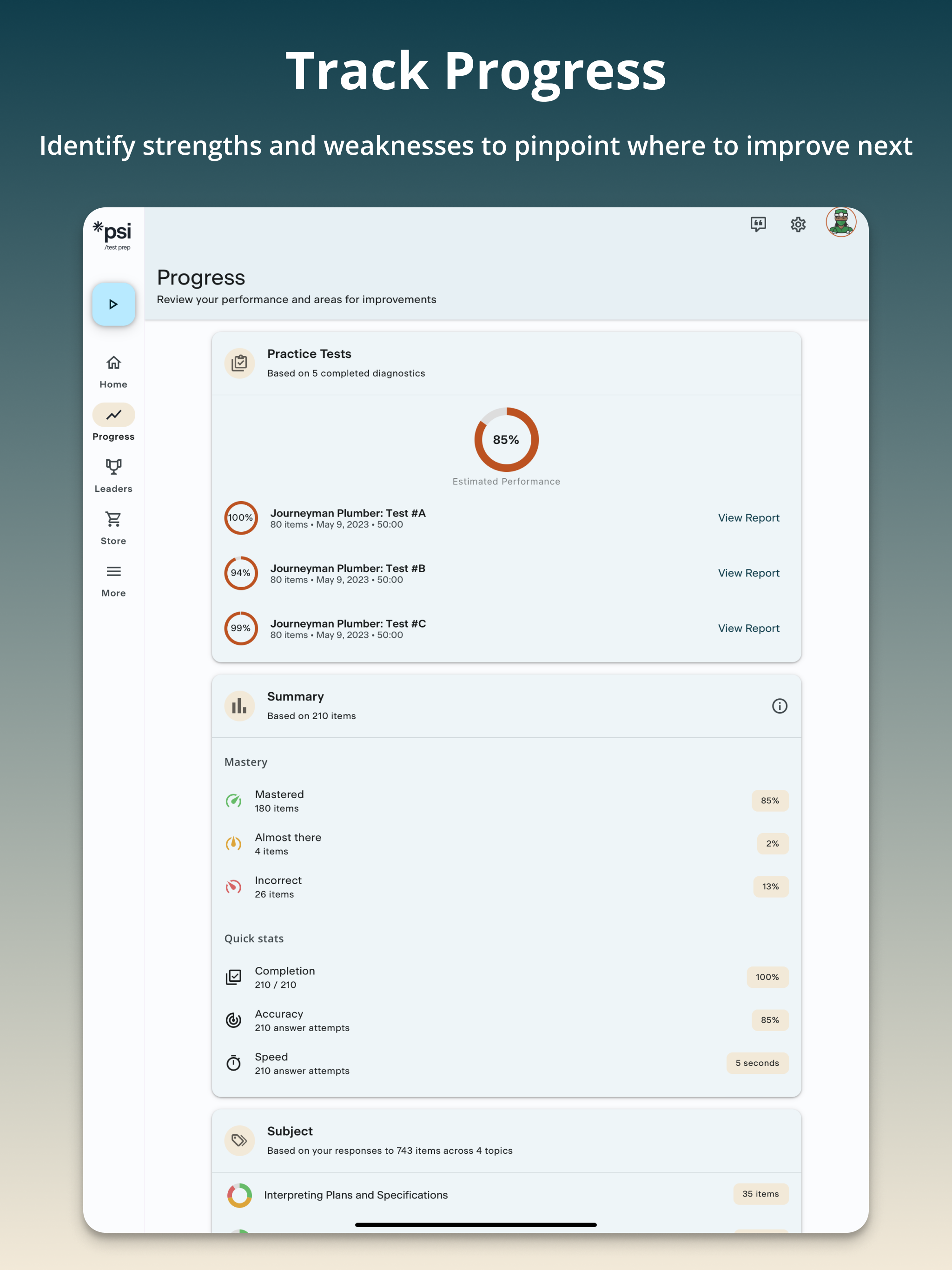
Task: Click the 85% Estimated Performance ring
Action: (x=506, y=440)
